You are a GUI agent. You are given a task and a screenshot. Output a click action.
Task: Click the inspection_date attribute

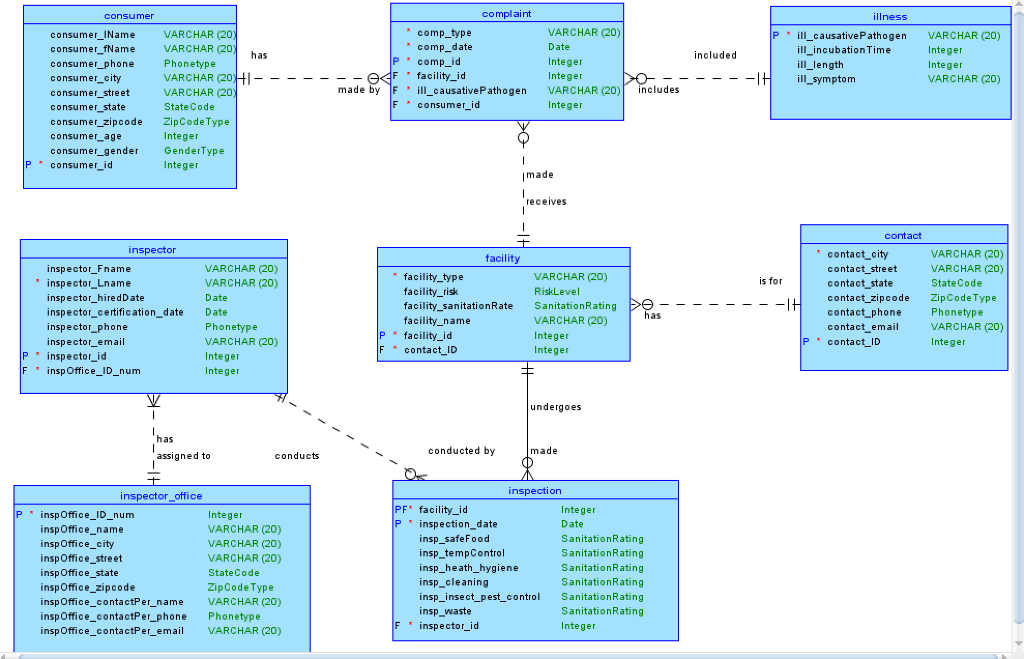[x=458, y=524]
